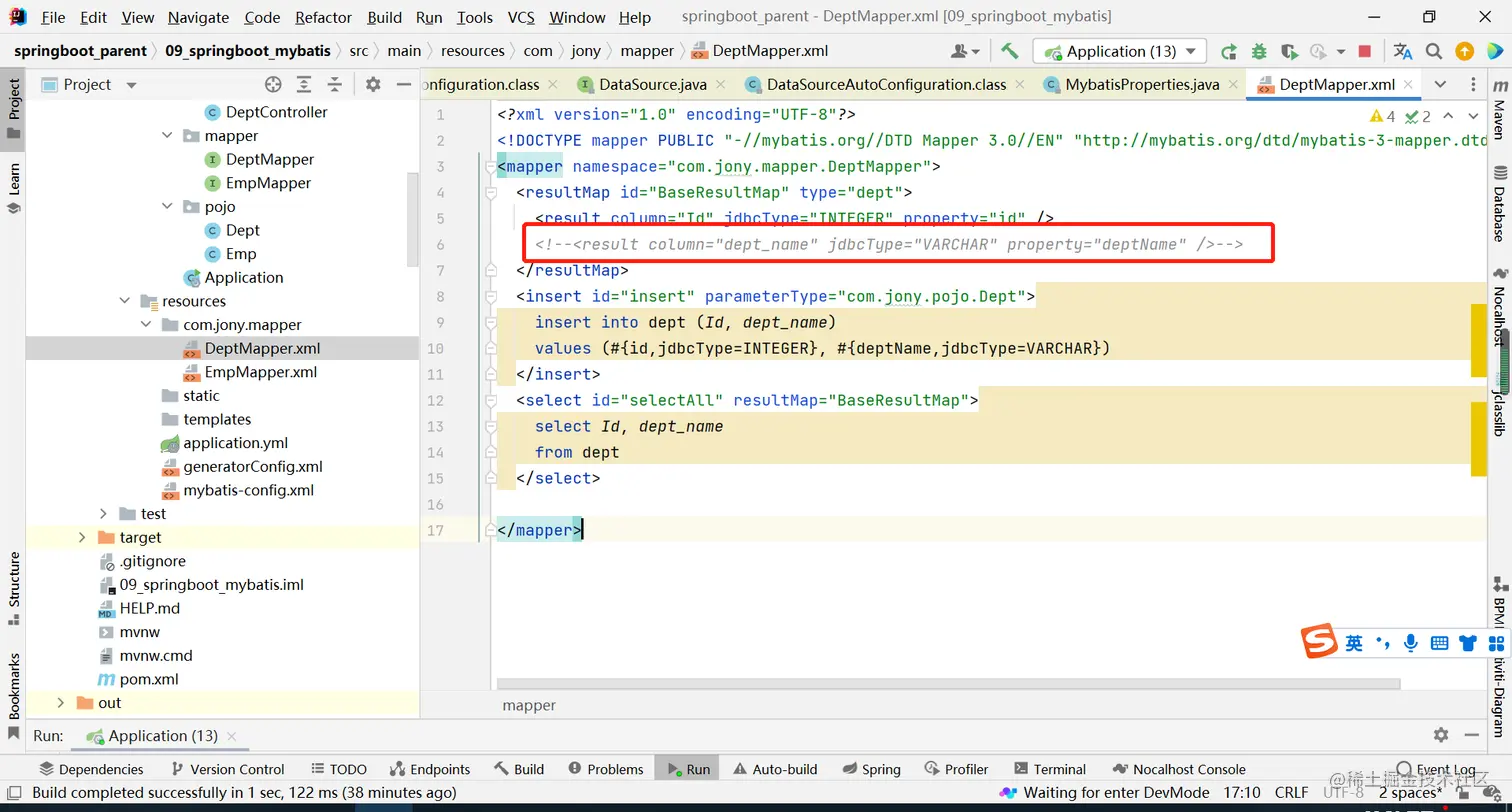The width and height of the screenshot is (1512, 812).
Task: Expand all in Project panel
Action: (x=304, y=85)
